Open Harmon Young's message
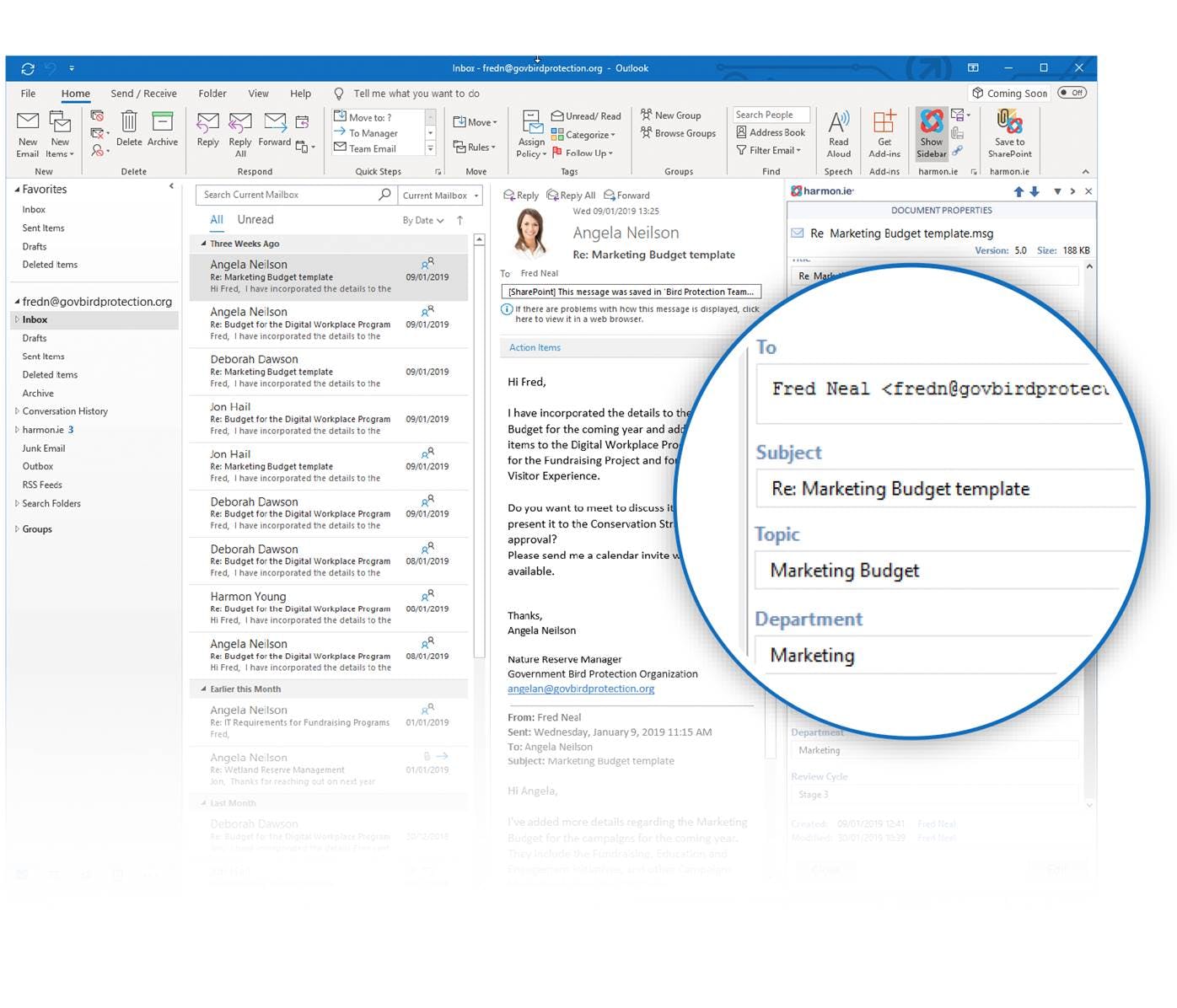The image size is (1177, 1008). [x=329, y=608]
